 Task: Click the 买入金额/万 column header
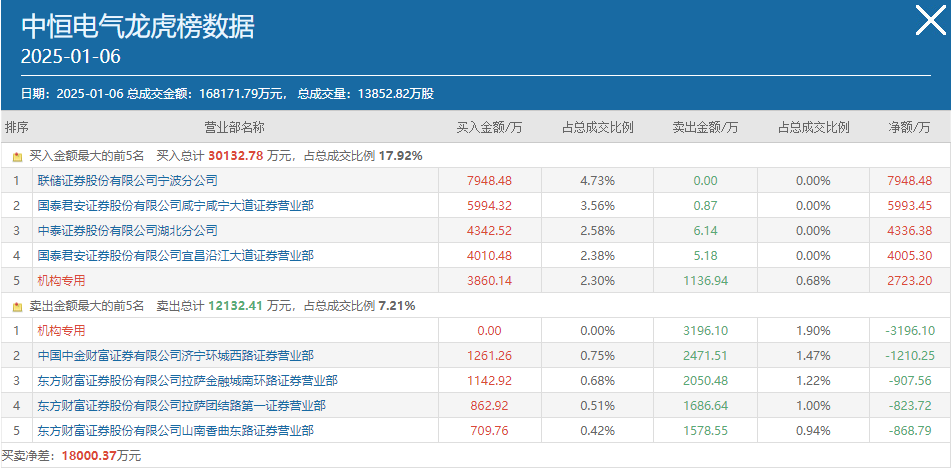point(489,127)
